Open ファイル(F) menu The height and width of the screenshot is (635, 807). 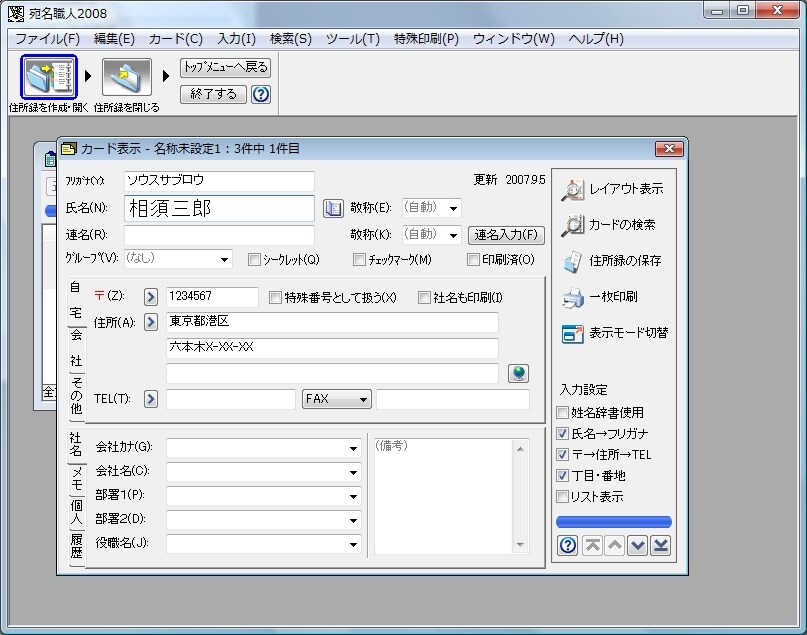[x=47, y=39]
